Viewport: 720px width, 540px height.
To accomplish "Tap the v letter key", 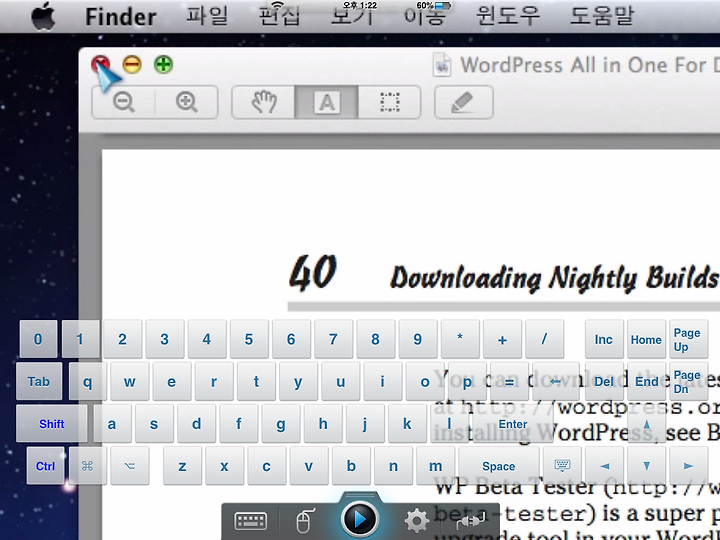I will click(x=309, y=466).
